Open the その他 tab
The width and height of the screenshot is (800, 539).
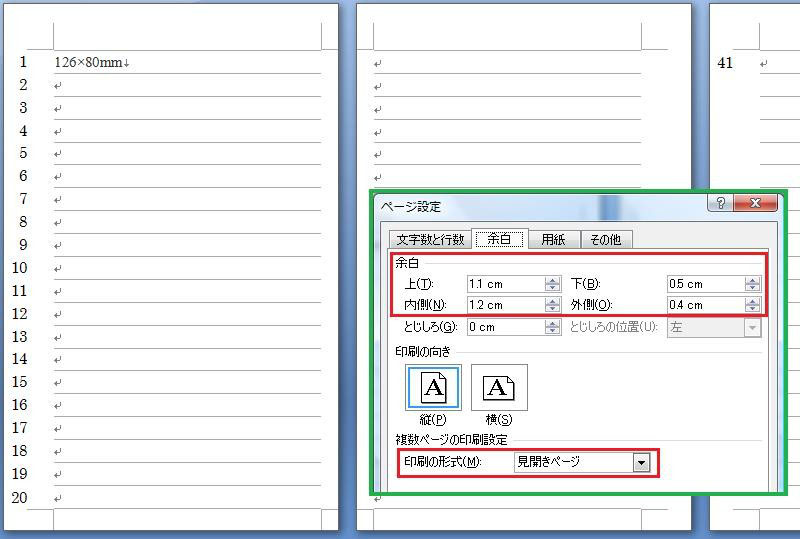[x=606, y=239]
